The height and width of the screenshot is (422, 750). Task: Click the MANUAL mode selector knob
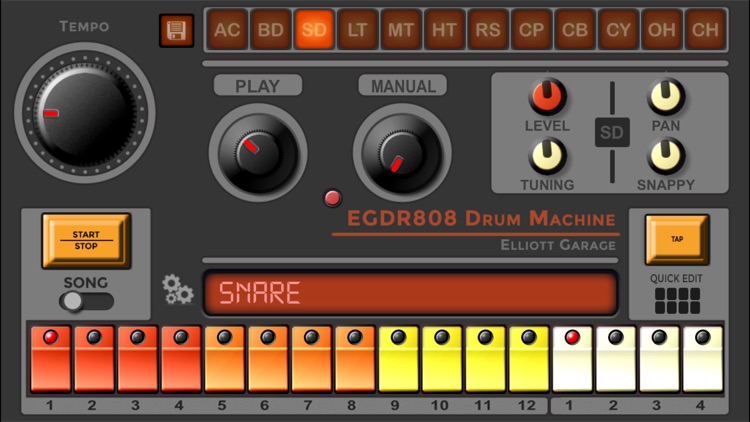click(402, 153)
